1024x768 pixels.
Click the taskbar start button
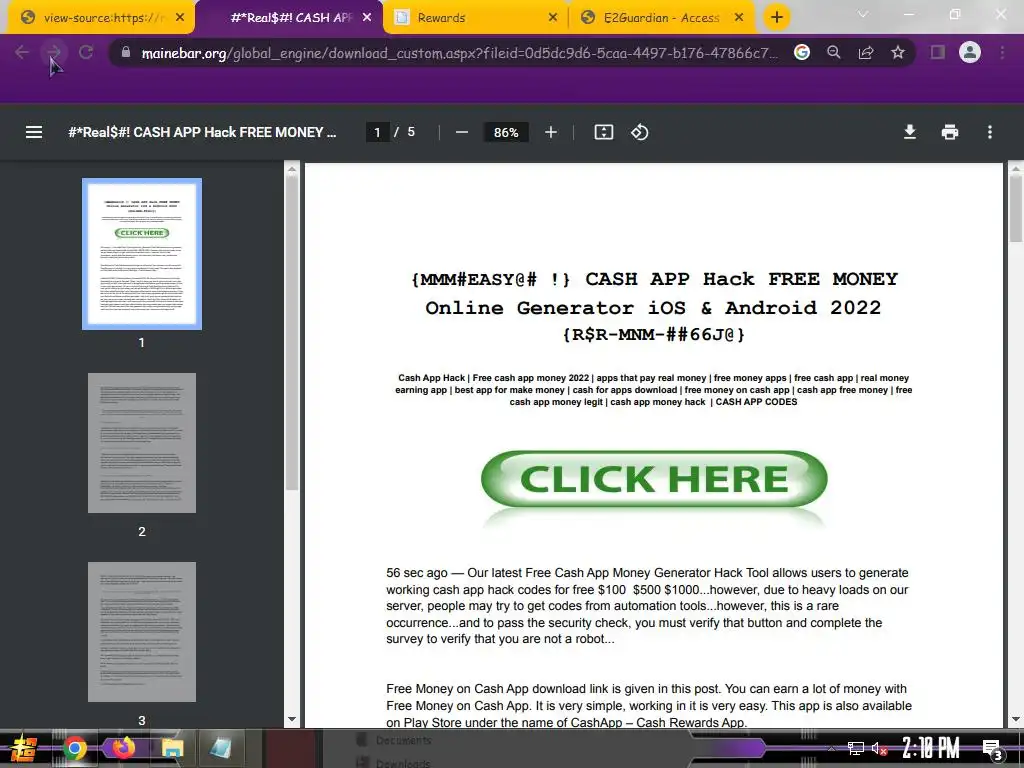(x=23, y=748)
